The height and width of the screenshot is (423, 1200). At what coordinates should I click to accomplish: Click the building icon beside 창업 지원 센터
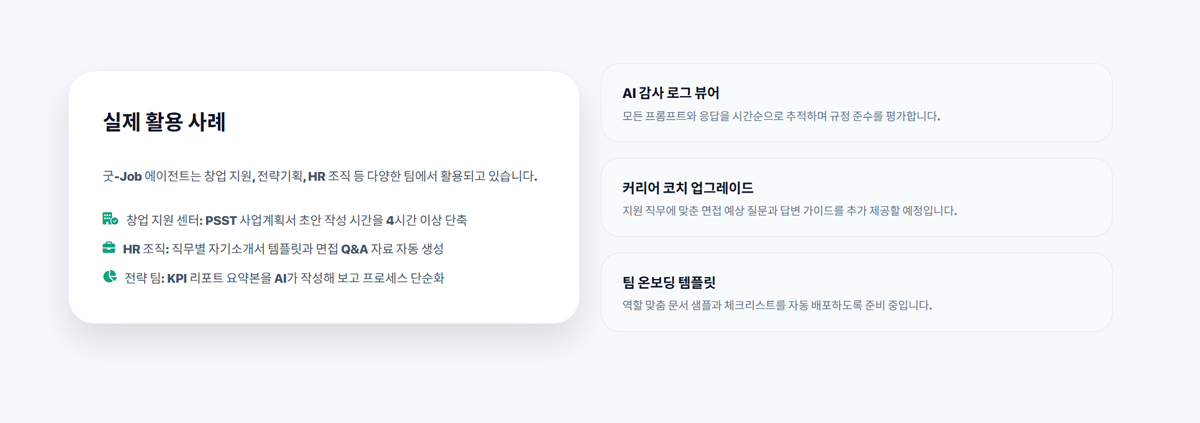[110, 219]
